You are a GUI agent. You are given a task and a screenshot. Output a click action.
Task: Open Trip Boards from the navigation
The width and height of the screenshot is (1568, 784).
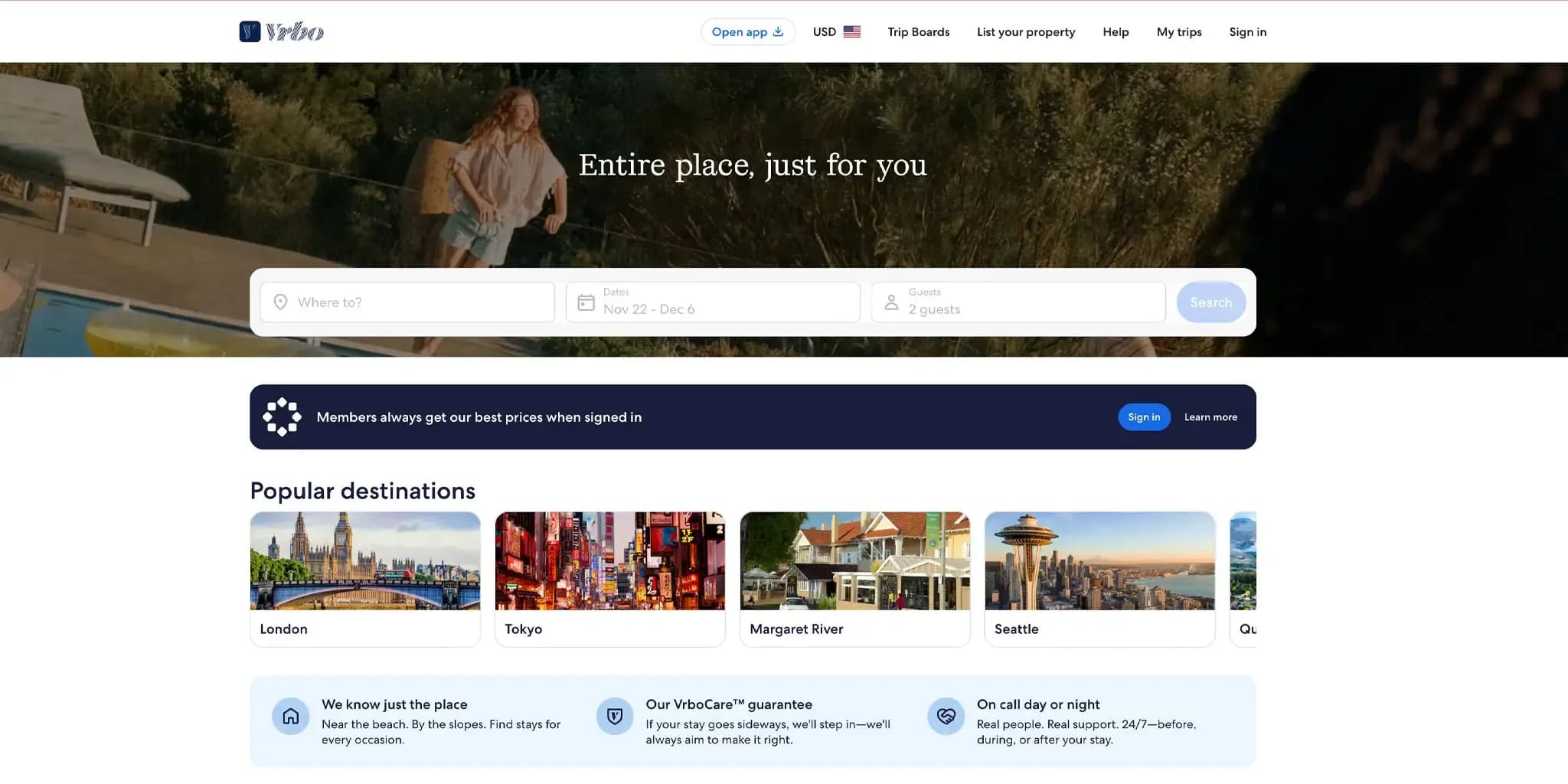coord(918,31)
